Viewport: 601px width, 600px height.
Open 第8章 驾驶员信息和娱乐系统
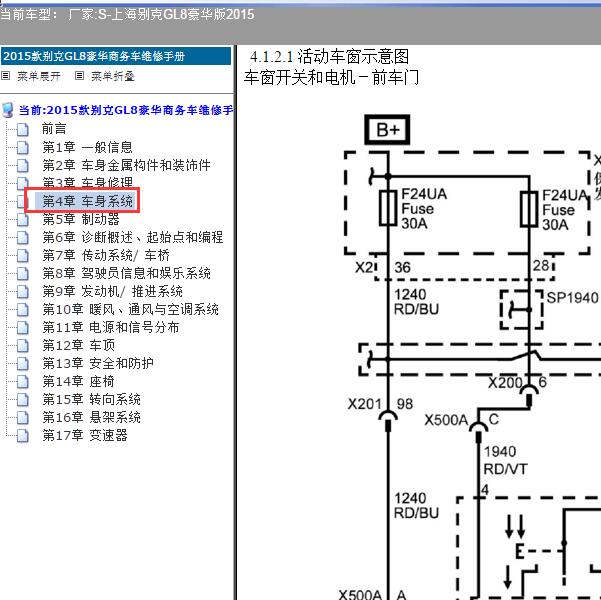[x=126, y=273]
